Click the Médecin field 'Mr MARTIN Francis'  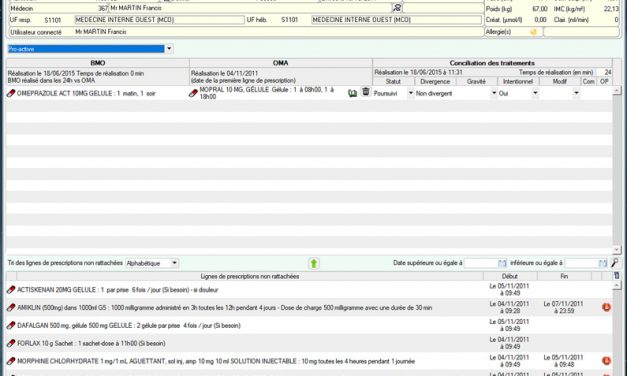coord(250,8)
